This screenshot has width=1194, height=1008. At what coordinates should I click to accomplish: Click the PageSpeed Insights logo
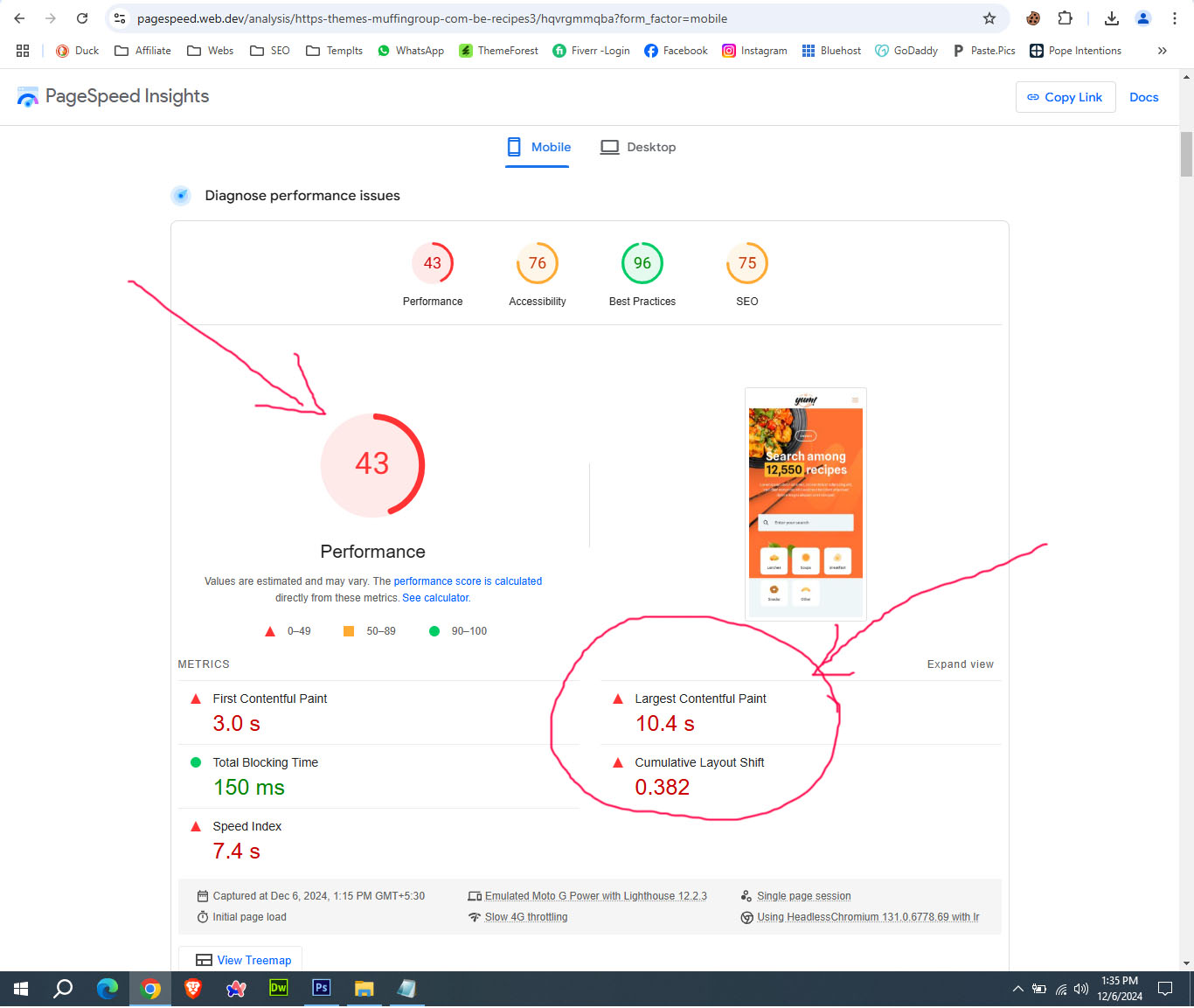pos(113,96)
